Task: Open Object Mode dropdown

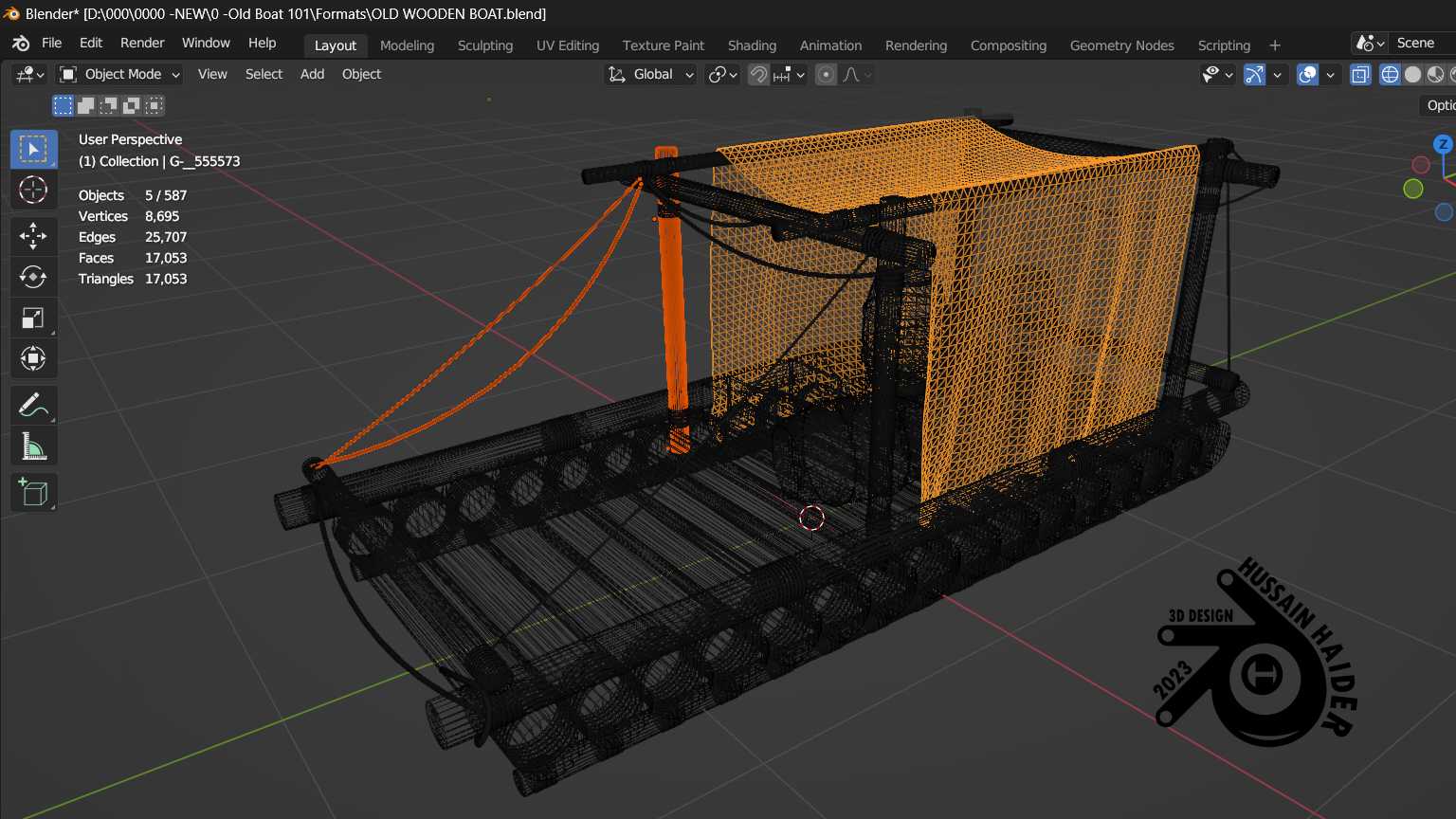Action: click(118, 74)
